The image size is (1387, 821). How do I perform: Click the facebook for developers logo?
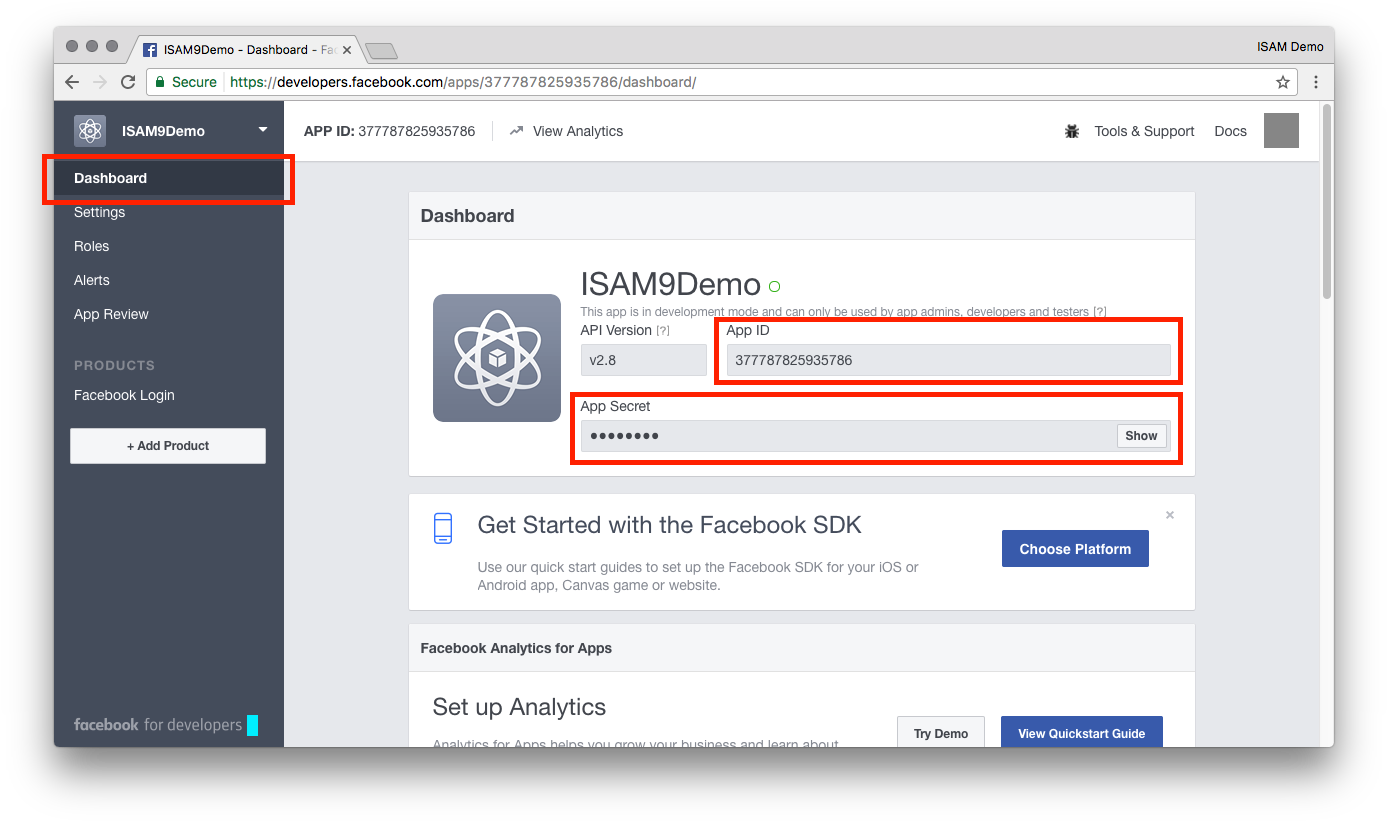pos(158,725)
